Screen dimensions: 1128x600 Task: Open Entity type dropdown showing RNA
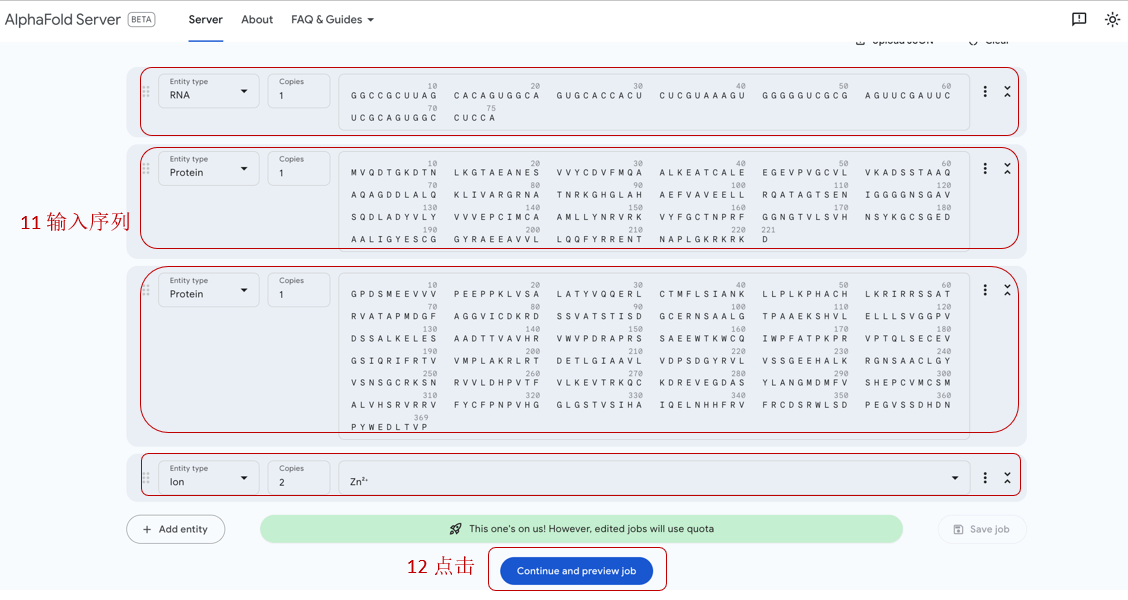tap(208, 91)
